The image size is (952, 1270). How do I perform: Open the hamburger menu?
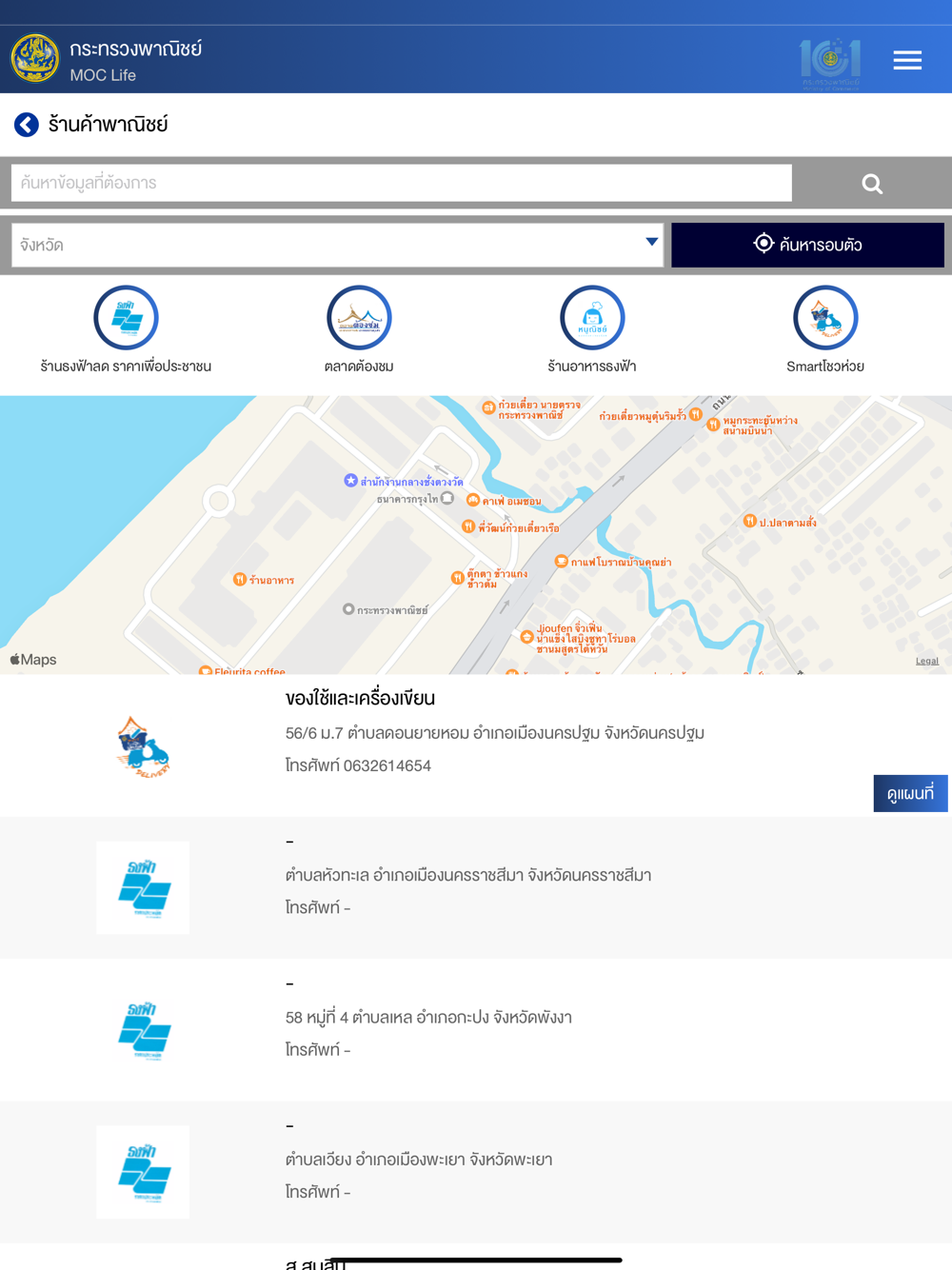[907, 60]
